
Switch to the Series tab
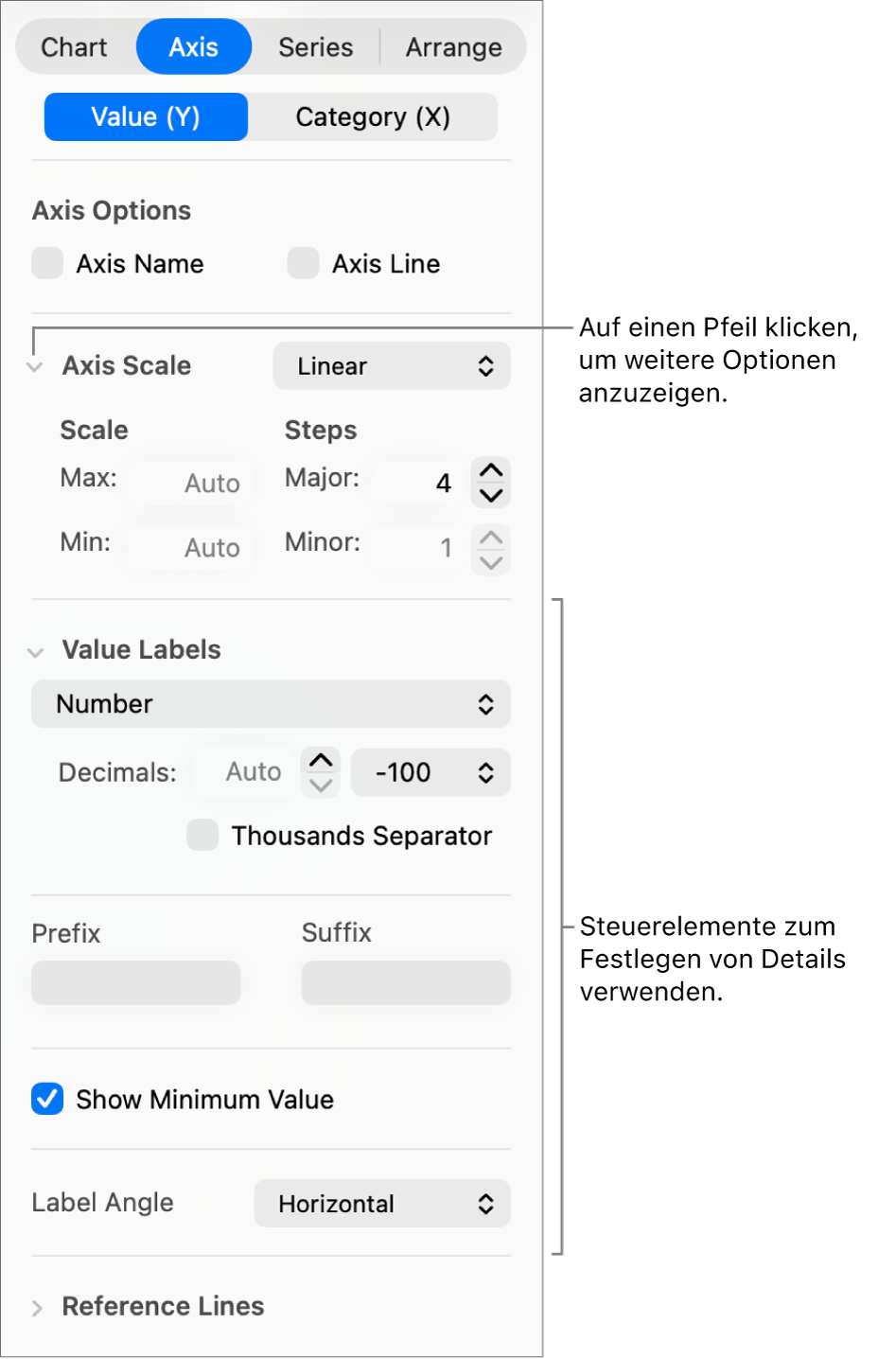click(x=315, y=47)
